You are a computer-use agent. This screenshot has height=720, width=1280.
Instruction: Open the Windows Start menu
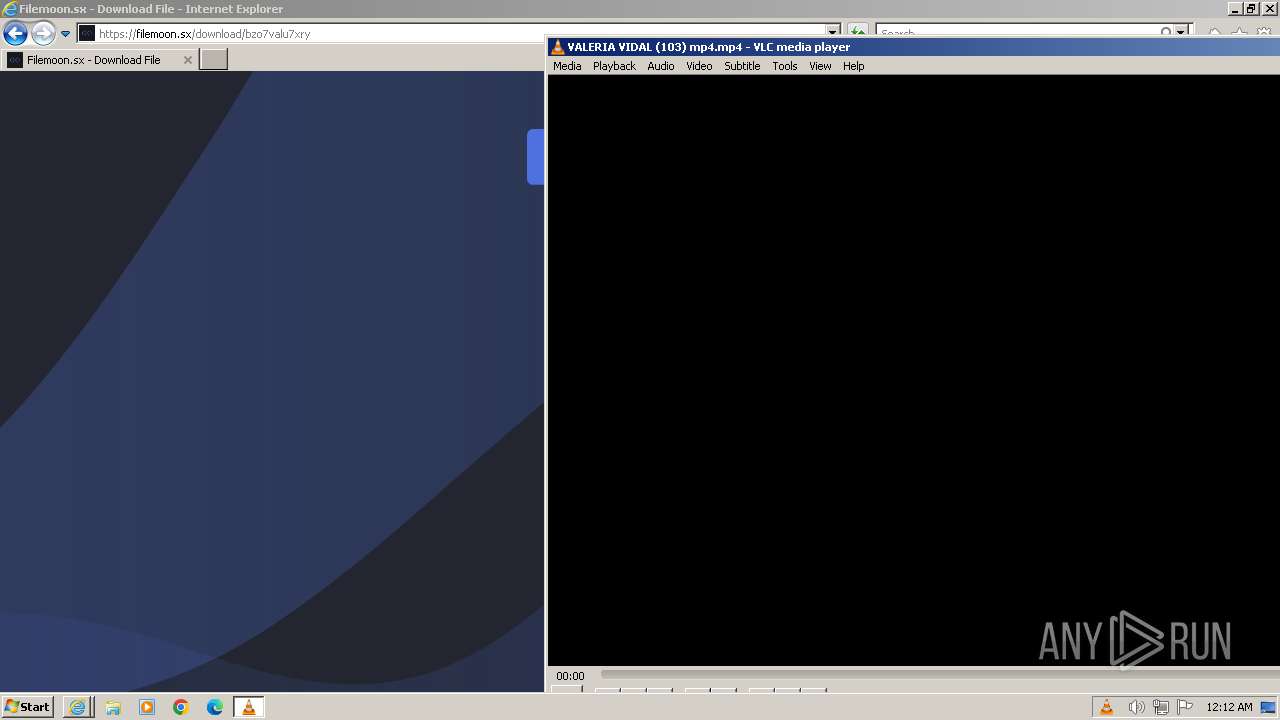(27, 706)
